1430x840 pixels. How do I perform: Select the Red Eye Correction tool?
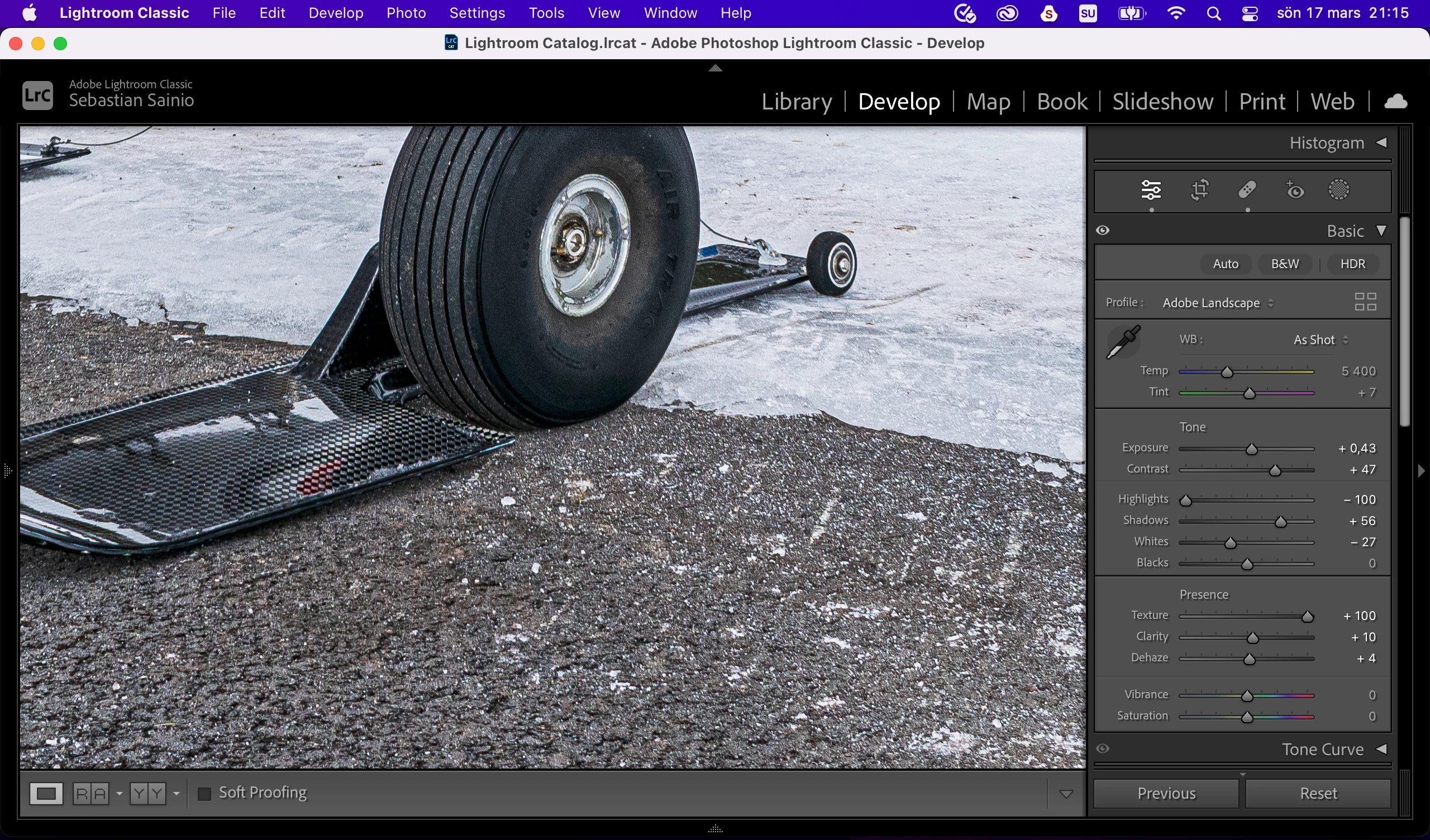point(1295,190)
